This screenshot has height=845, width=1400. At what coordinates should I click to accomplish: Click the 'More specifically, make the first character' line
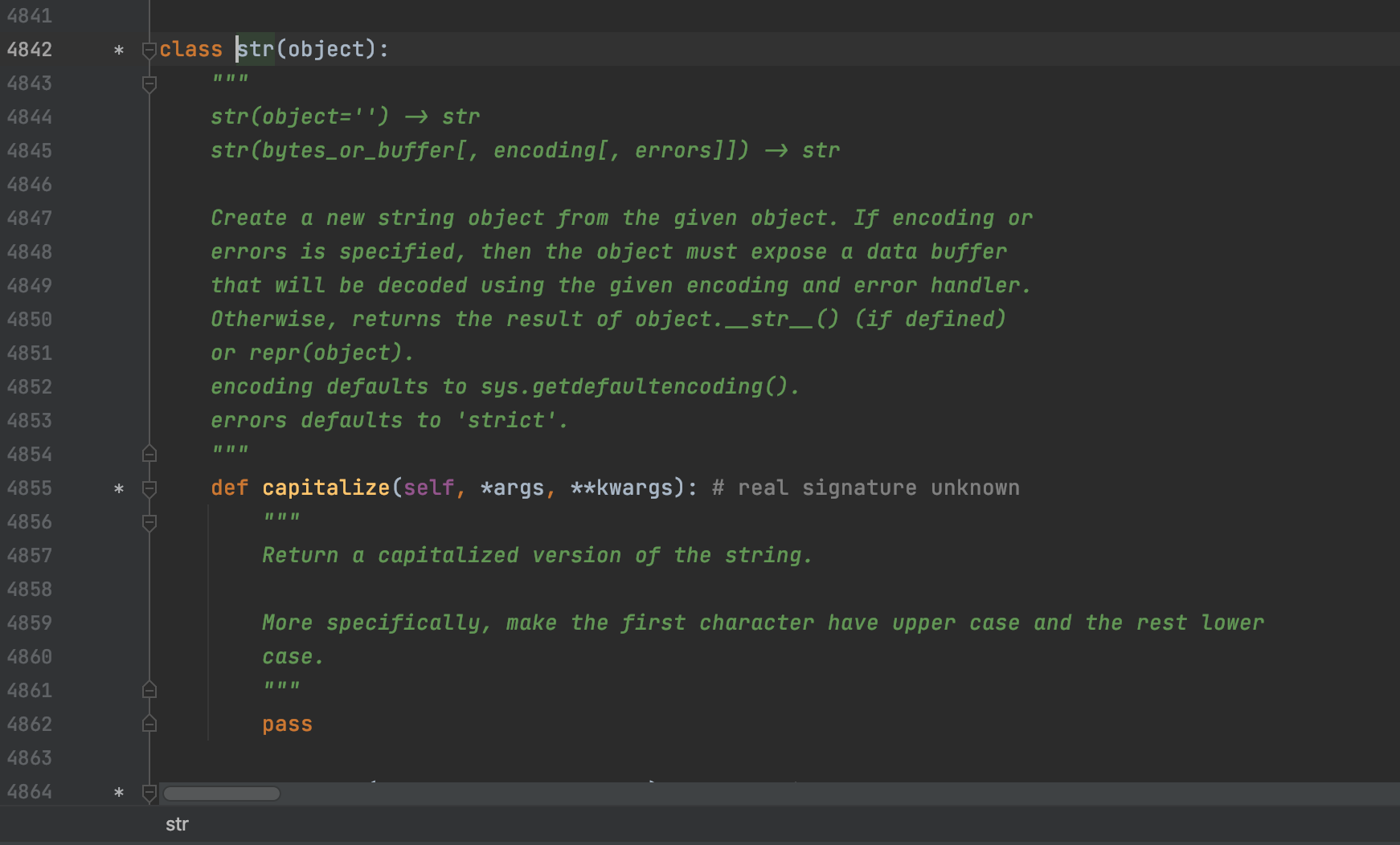763,623
